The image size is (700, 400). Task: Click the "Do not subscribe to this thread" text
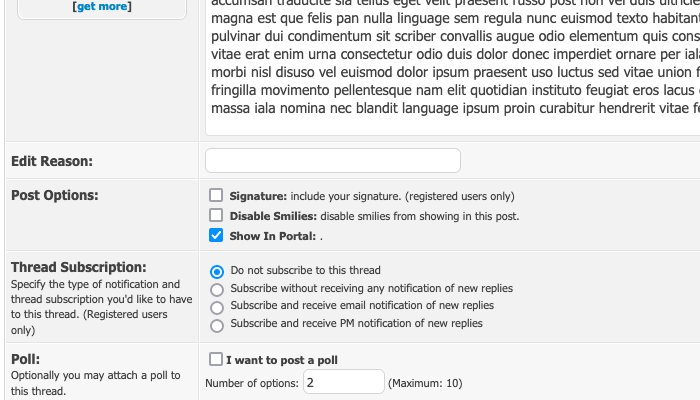tap(305, 270)
